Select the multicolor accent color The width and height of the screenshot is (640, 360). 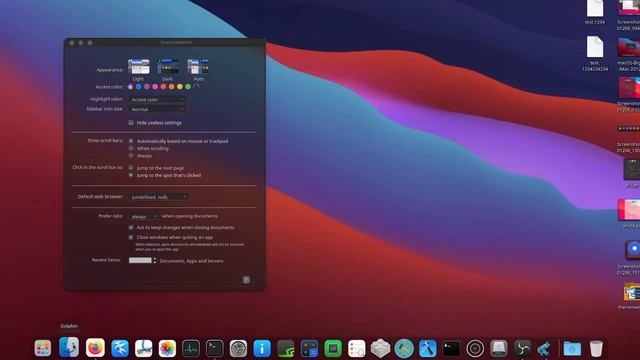pyautogui.click(x=130, y=87)
